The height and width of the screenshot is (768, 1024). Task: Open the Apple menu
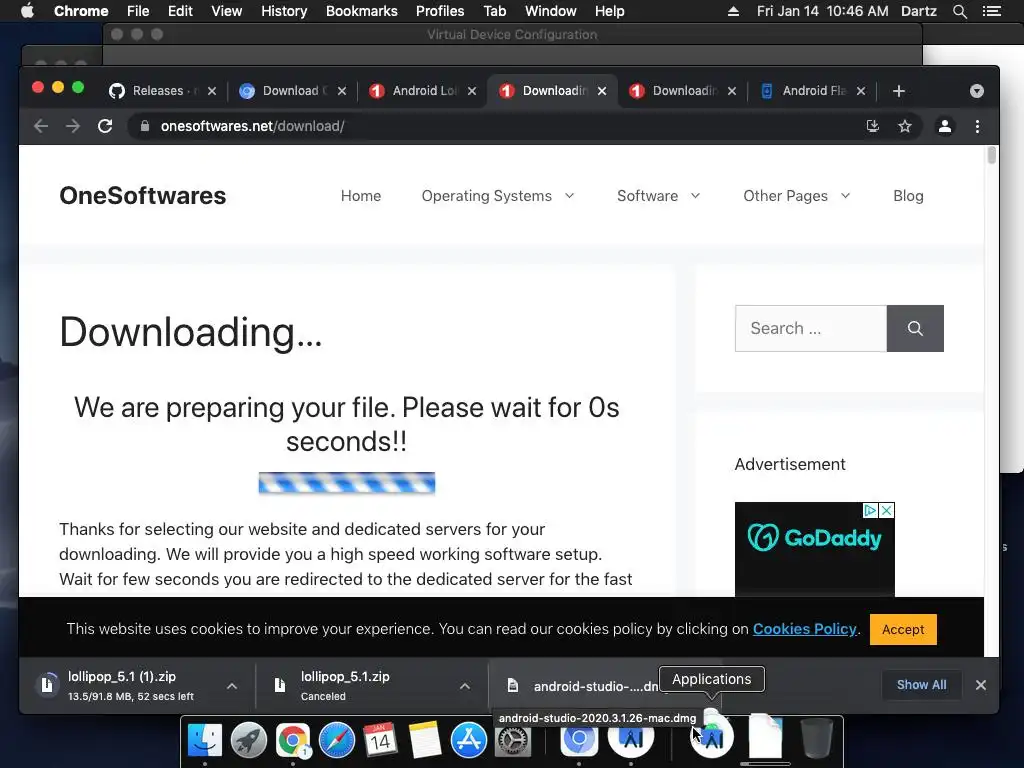click(27, 11)
